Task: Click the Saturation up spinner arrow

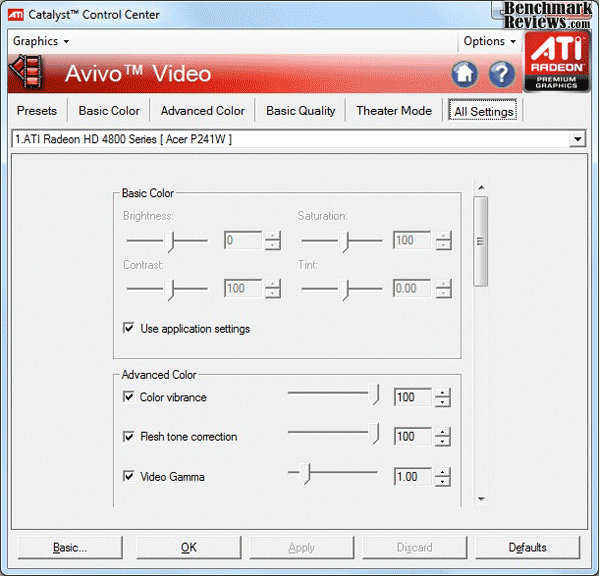Action: point(443,236)
